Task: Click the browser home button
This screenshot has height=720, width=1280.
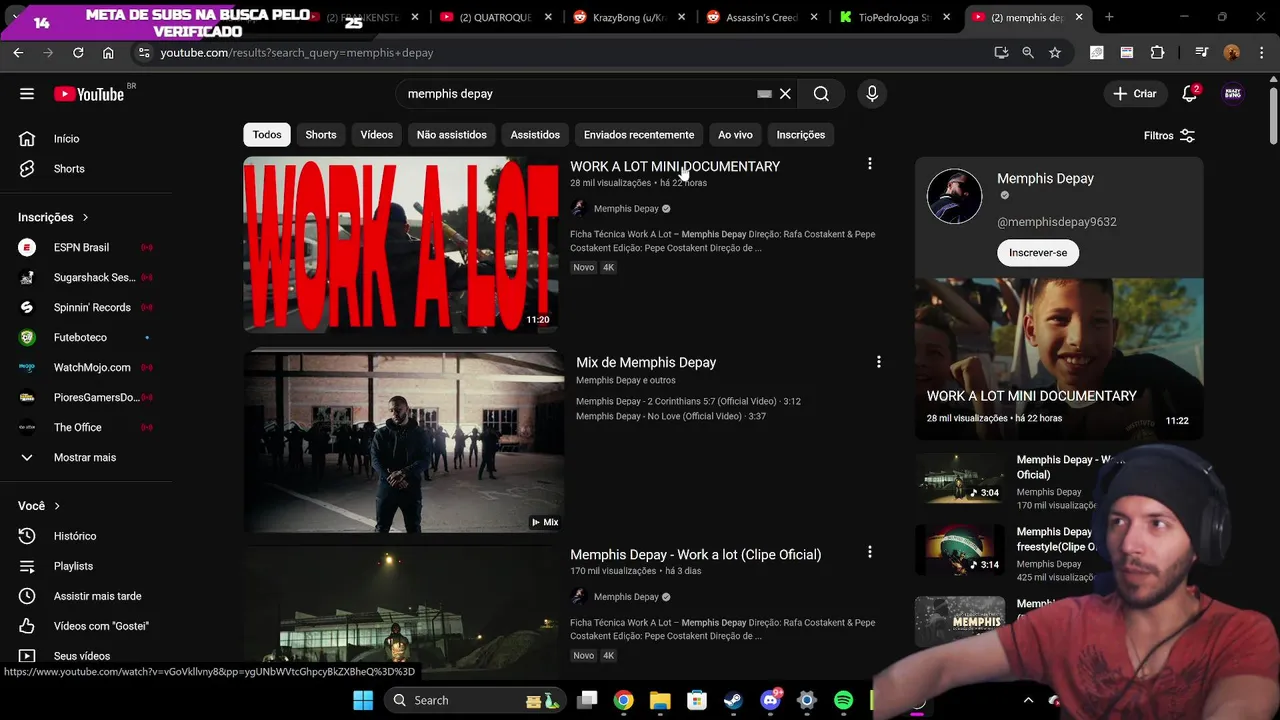Action: click(108, 53)
